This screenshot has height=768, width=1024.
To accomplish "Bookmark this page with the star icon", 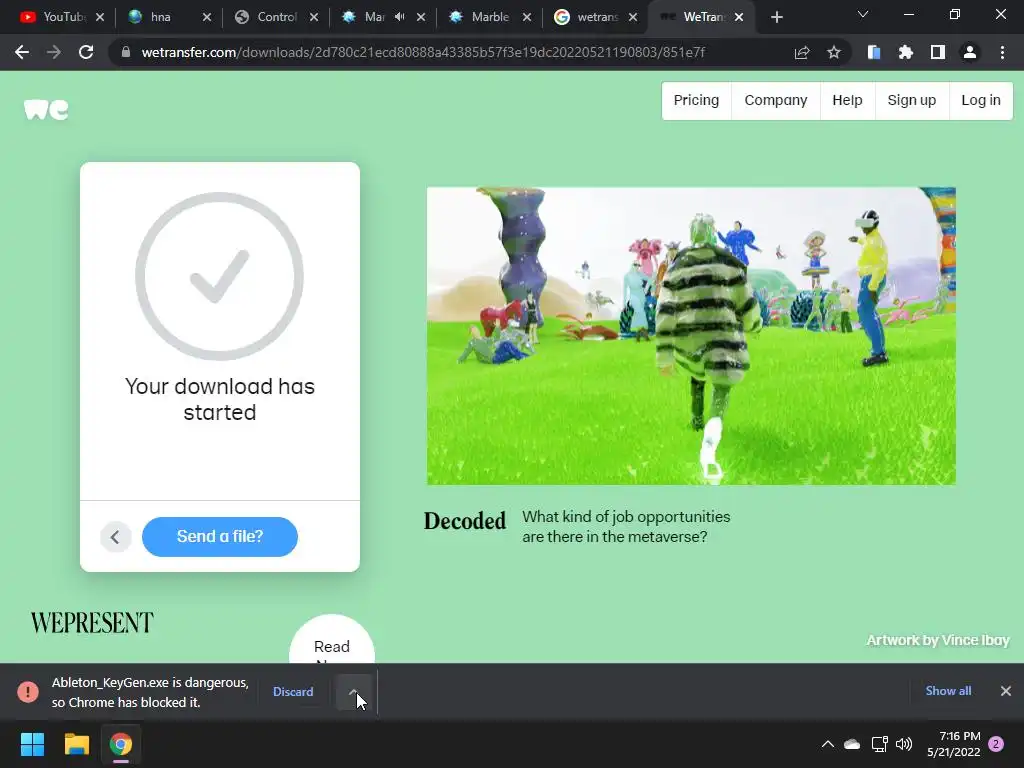I will [x=834, y=52].
